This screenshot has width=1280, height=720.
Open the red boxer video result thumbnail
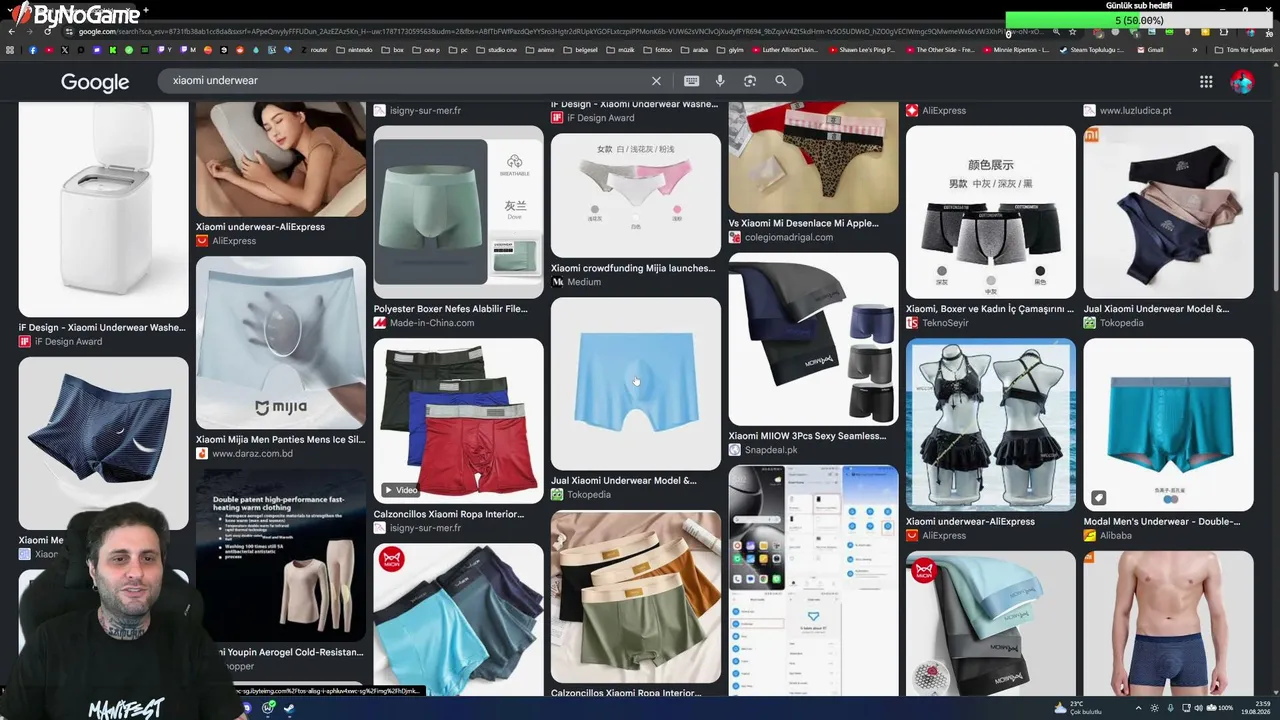tap(458, 420)
